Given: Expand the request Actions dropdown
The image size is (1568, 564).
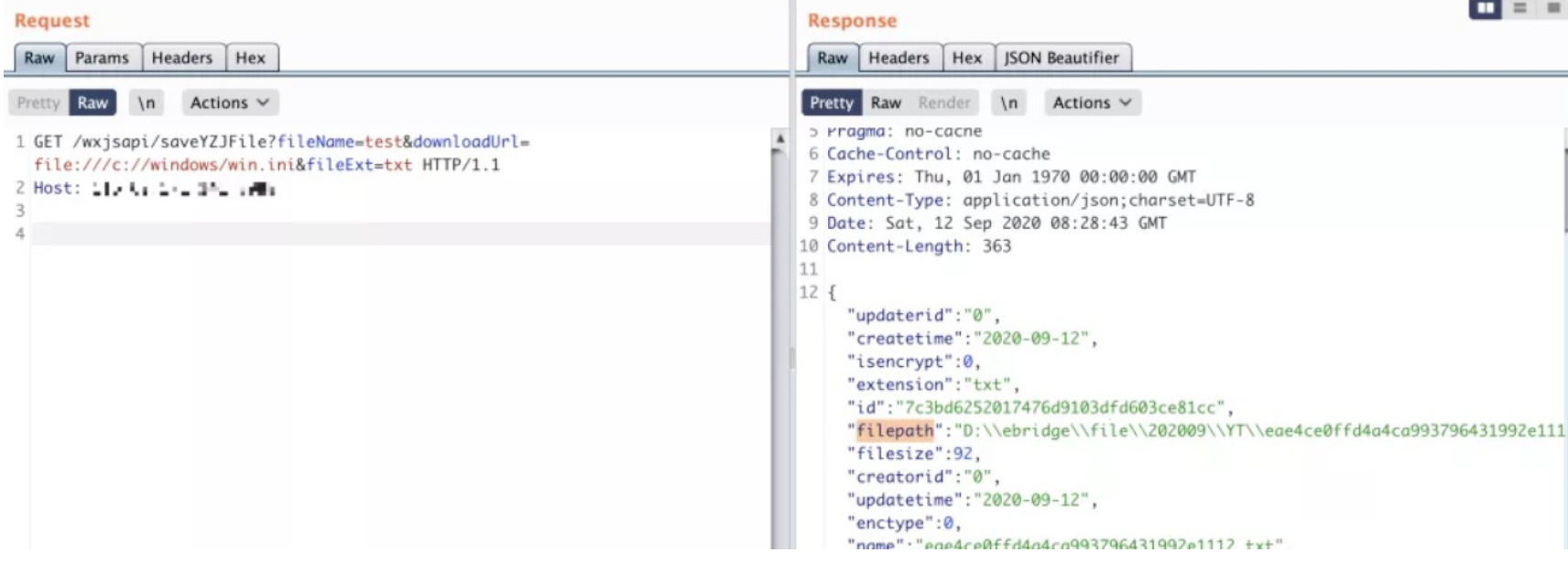Looking at the screenshot, I should 230,103.
